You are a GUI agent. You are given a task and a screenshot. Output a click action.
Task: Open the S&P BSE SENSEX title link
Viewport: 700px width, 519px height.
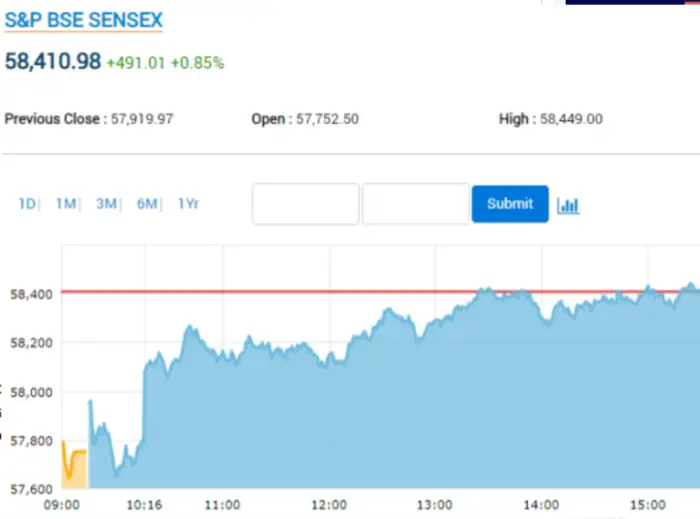(x=84, y=20)
